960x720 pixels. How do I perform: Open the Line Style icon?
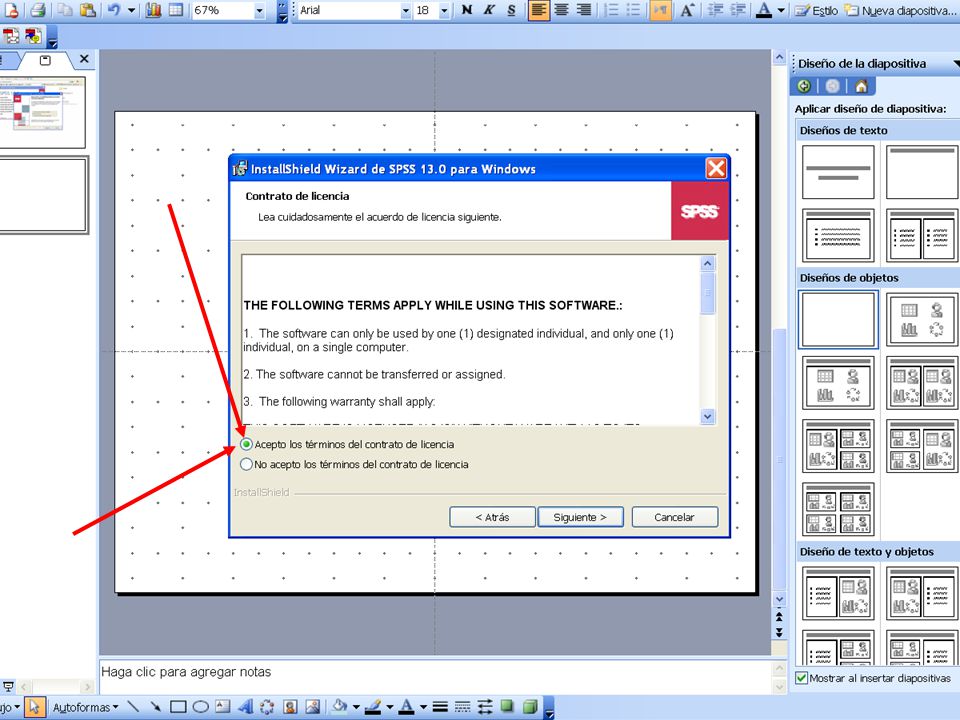[x=440, y=707]
